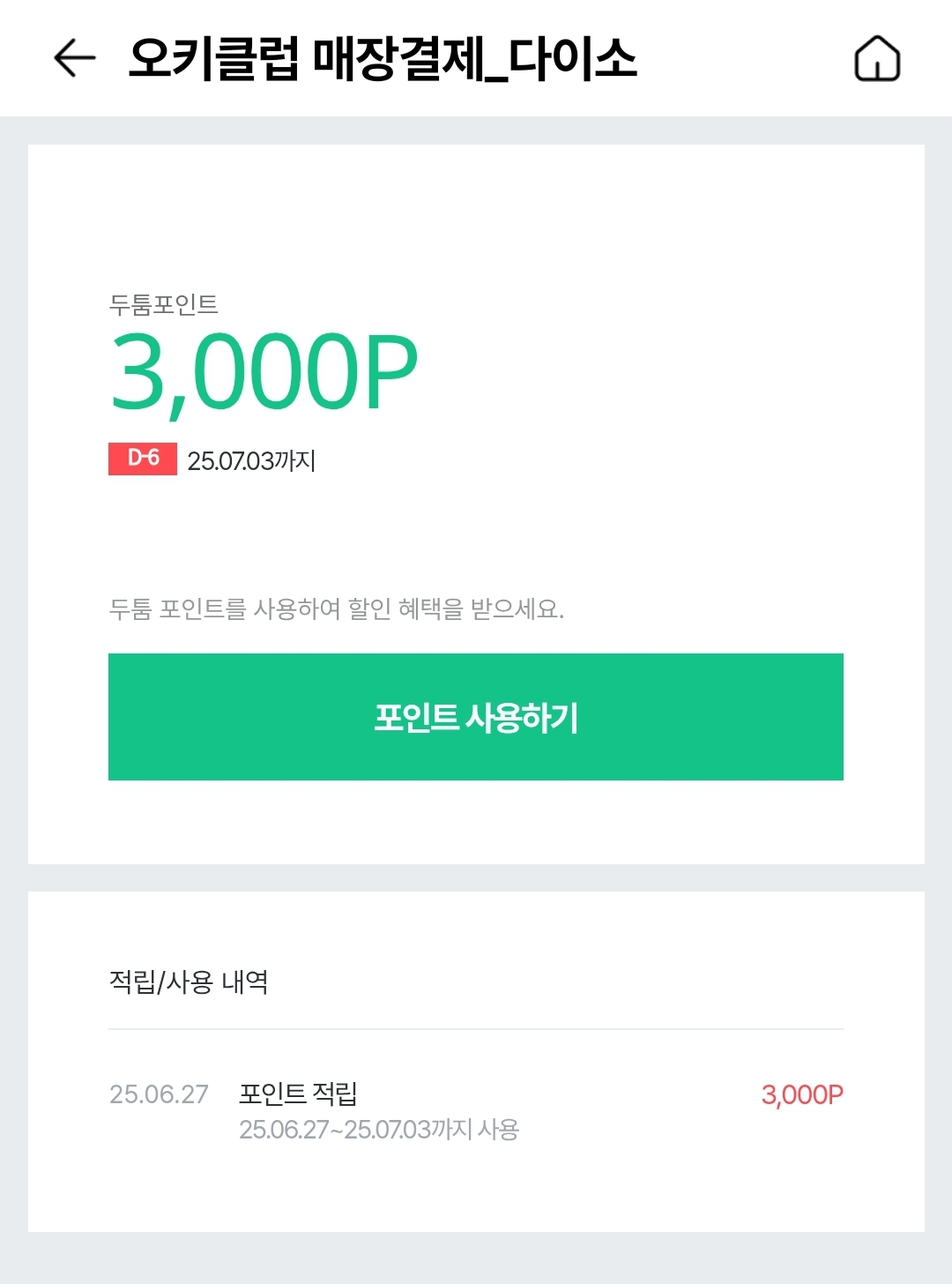The width and height of the screenshot is (952, 1284).
Task: Click the red 3,000P earned amount
Action: point(802,1095)
